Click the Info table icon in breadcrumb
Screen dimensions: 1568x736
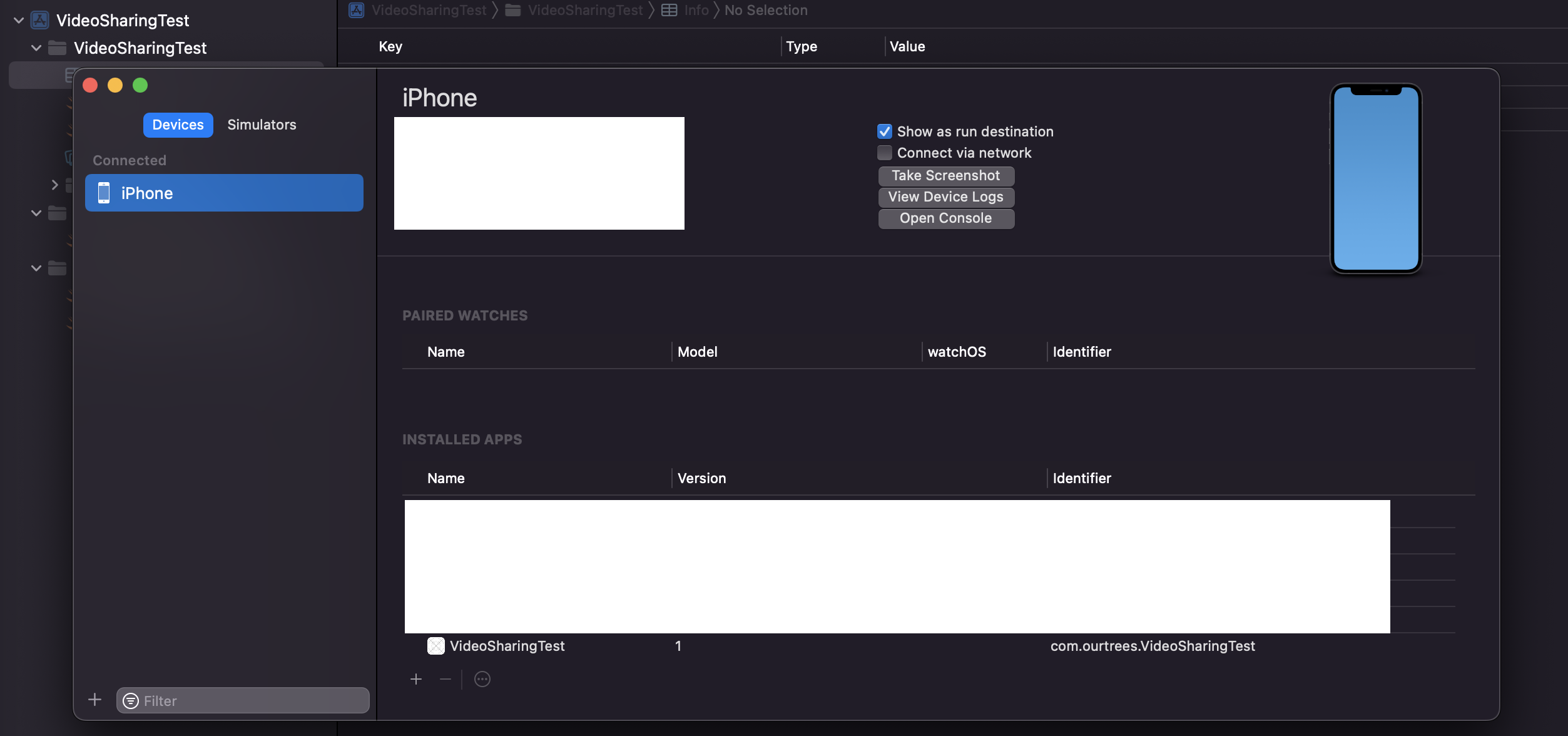(669, 10)
